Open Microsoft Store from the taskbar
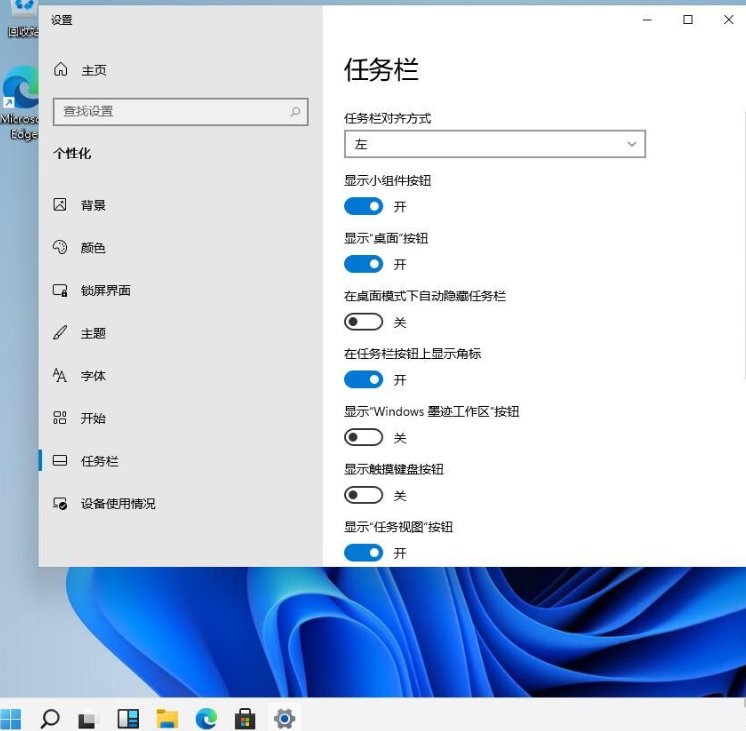The image size is (746, 731). point(245,718)
